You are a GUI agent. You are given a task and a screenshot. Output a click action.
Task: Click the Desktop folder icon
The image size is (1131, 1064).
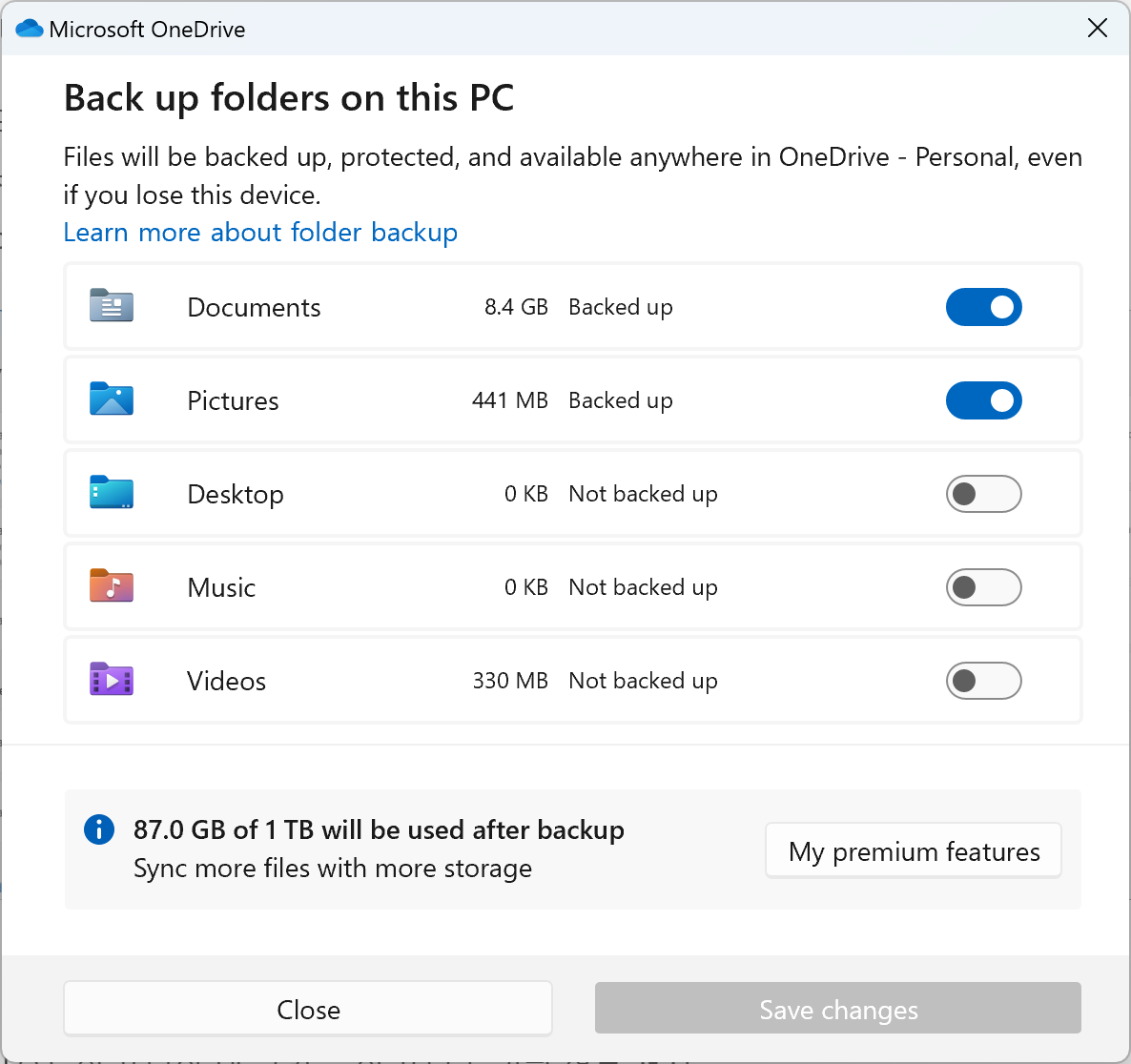click(x=111, y=493)
